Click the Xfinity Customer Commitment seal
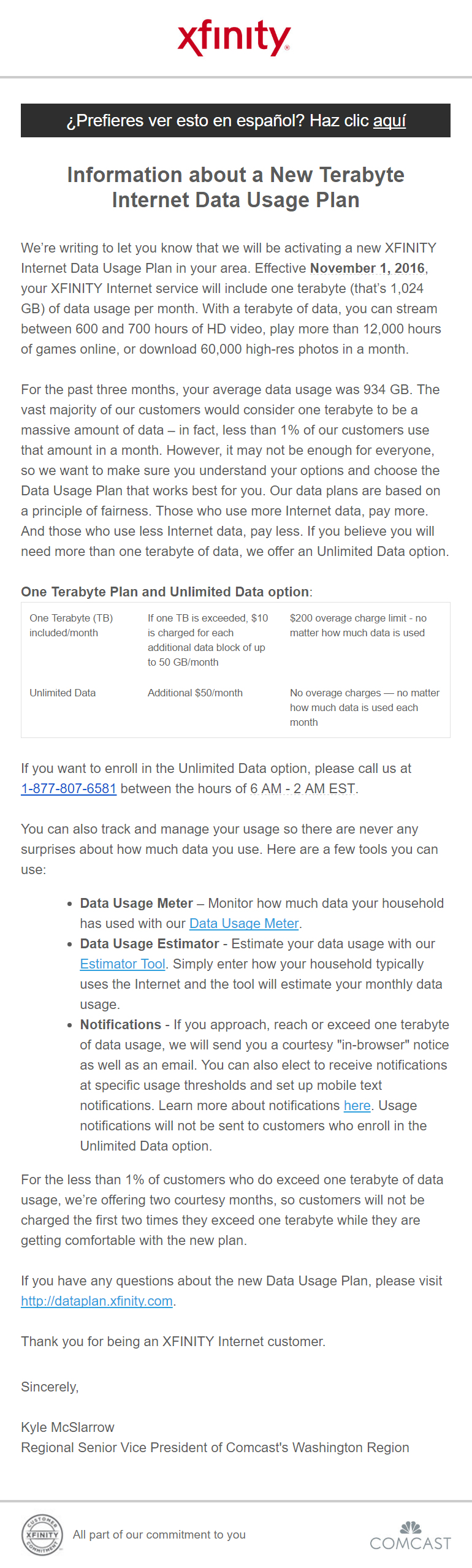The image size is (472, 1568). click(42, 1534)
